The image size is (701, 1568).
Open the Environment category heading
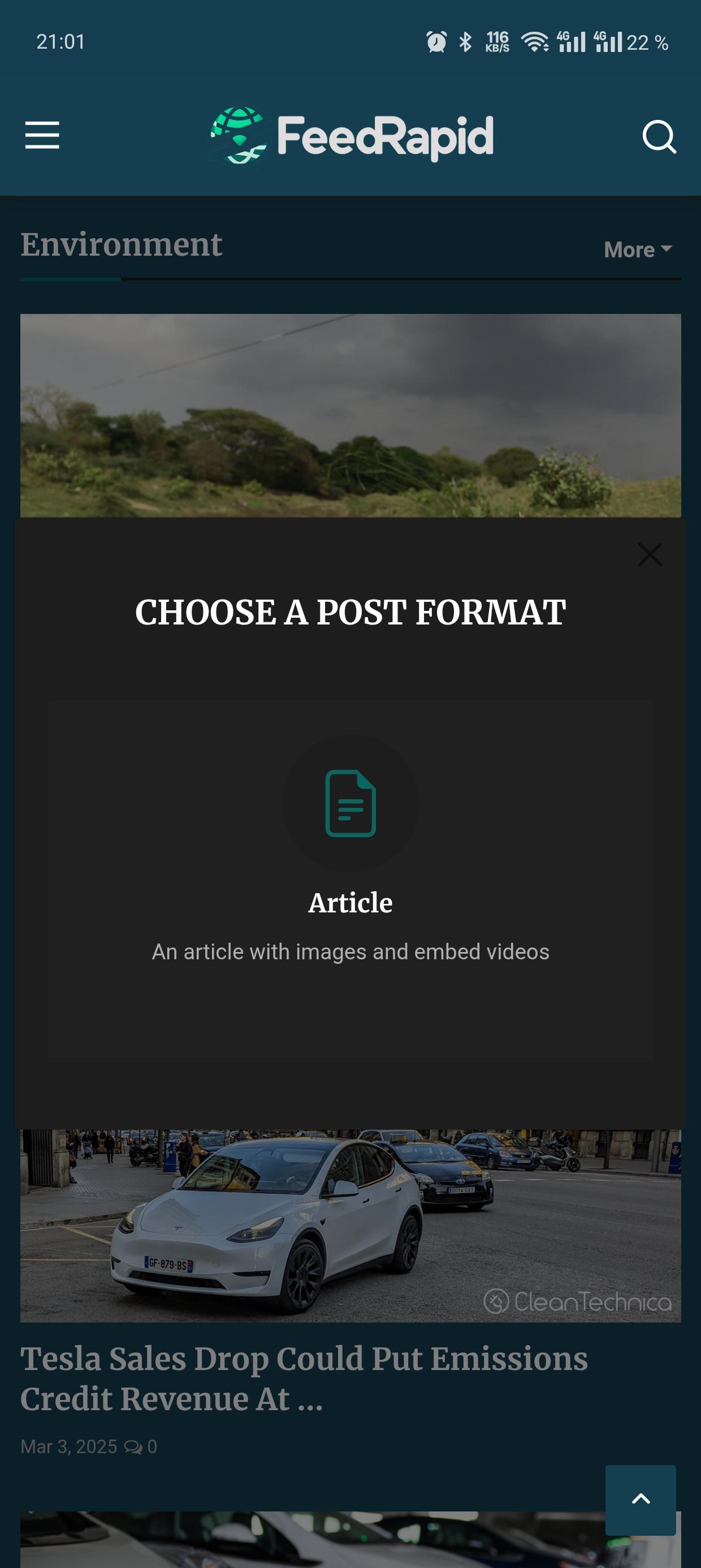122,245
